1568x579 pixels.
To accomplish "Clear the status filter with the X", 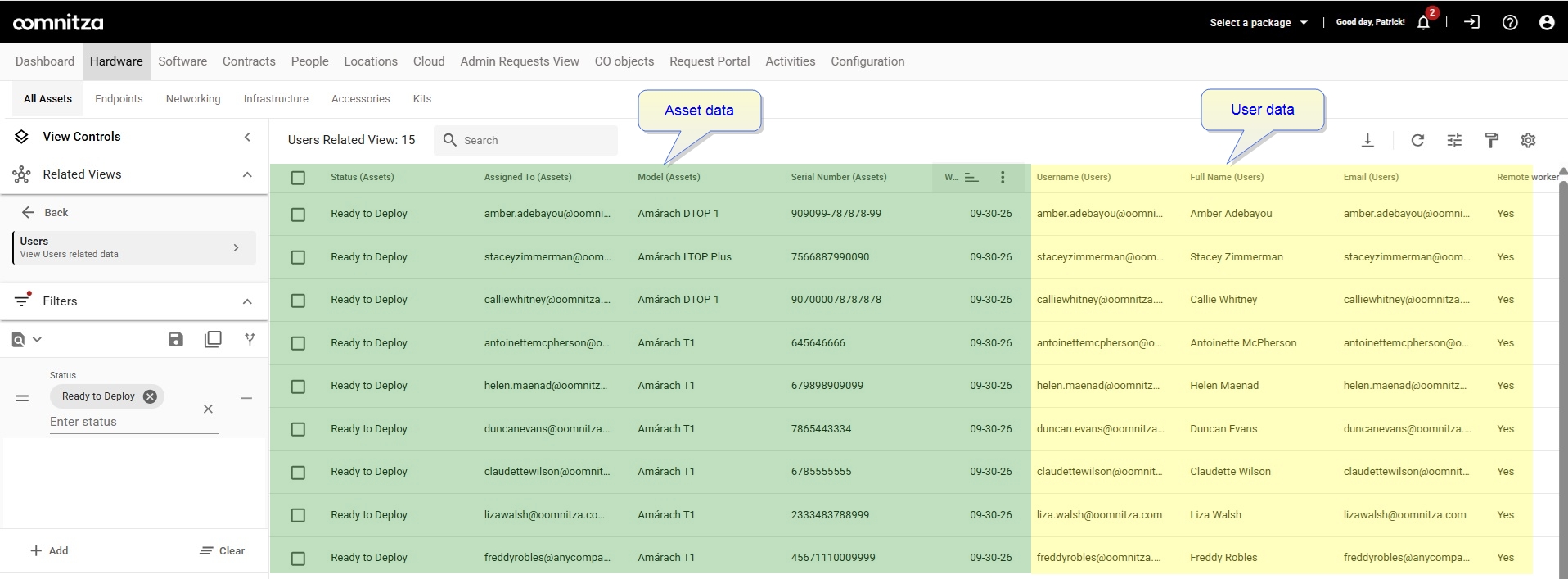I will click(x=208, y=409).
